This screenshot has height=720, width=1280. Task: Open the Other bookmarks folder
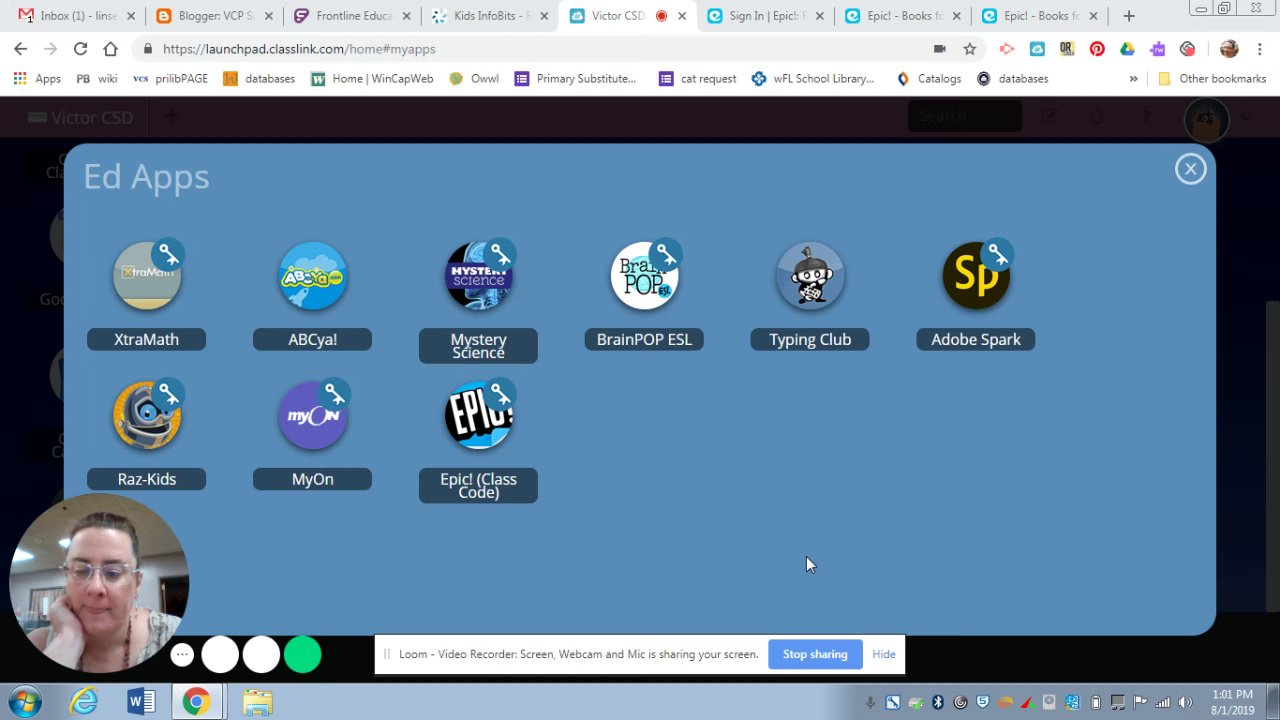click(1211, 79)
